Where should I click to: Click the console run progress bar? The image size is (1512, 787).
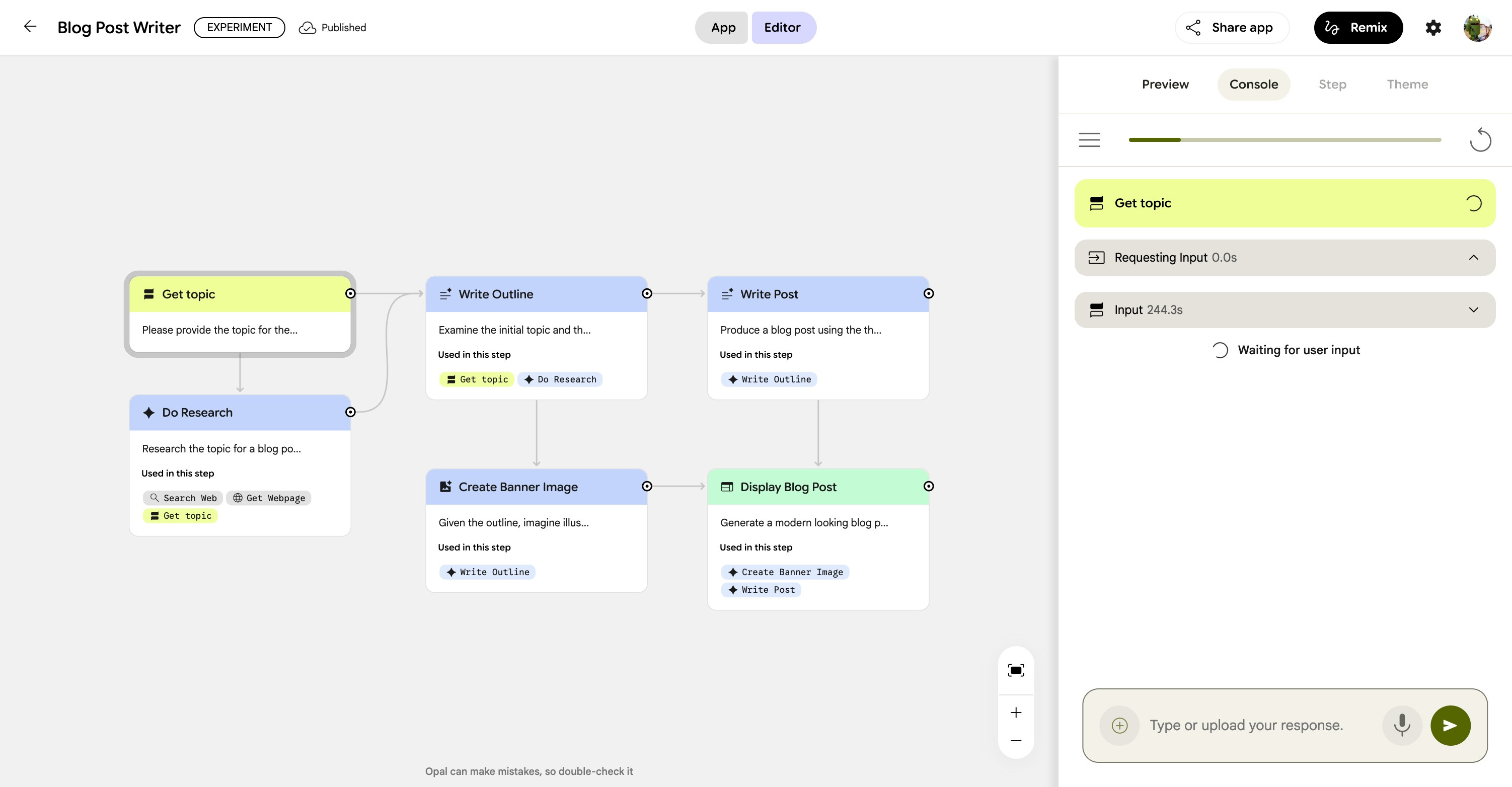point(1284,140)
